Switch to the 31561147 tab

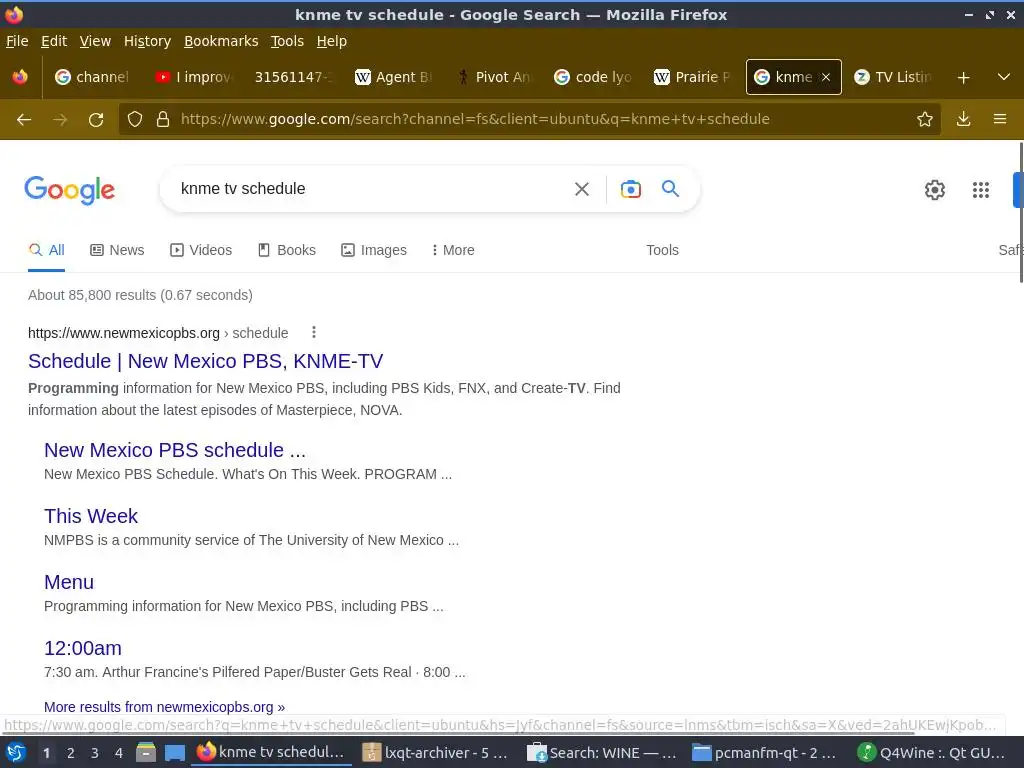tap(293, 77)
